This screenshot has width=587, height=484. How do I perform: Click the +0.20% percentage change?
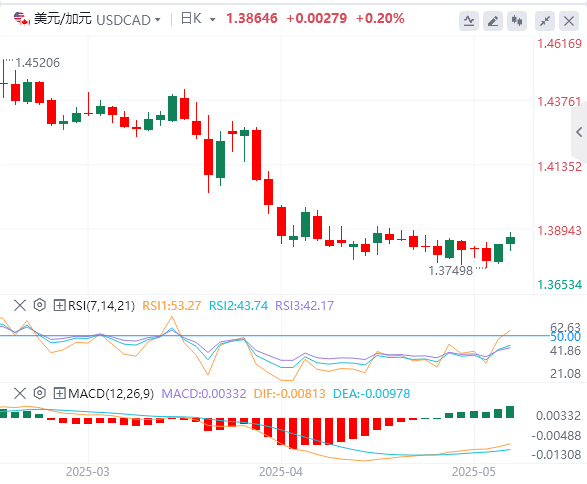(380, 18)
